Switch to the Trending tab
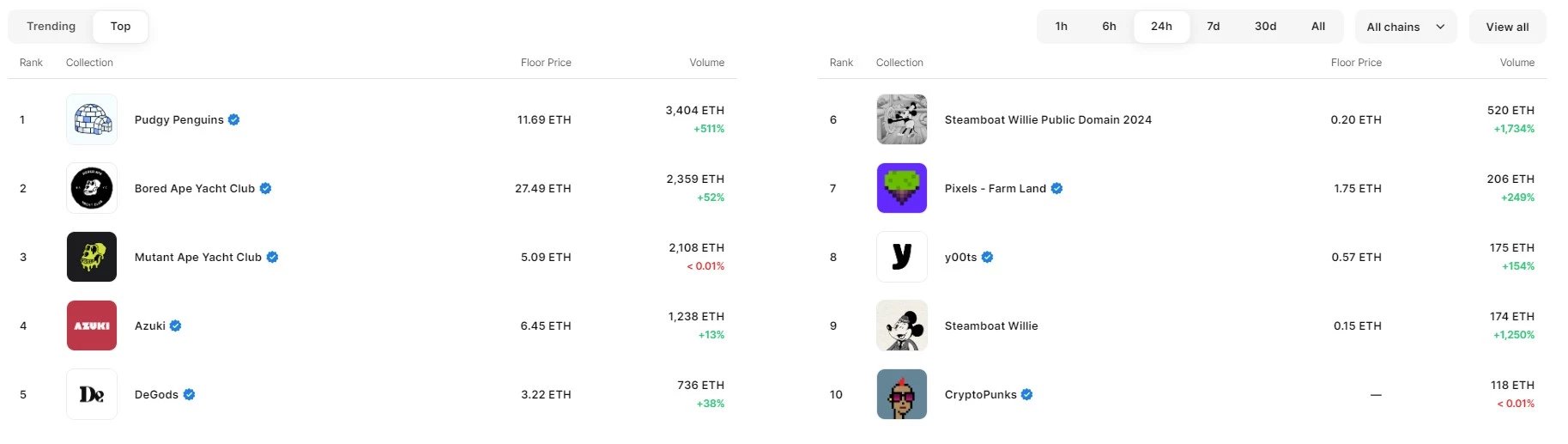This screenshot has width=1568, height=444. [x=51, y=27]
